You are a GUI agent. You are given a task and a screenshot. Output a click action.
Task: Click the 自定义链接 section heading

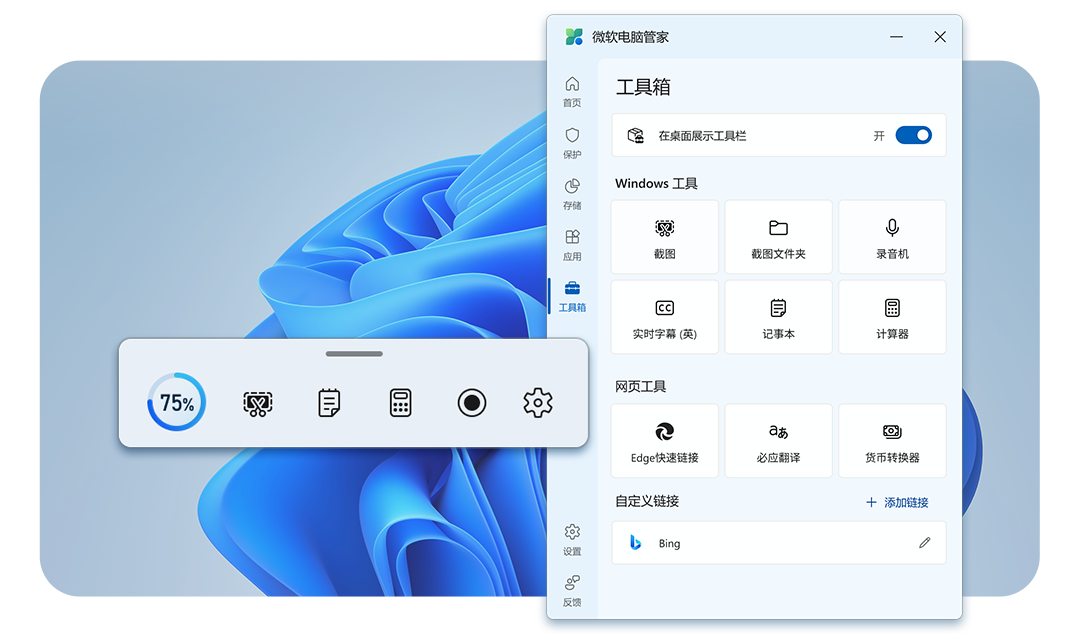(x=647, y=501)
